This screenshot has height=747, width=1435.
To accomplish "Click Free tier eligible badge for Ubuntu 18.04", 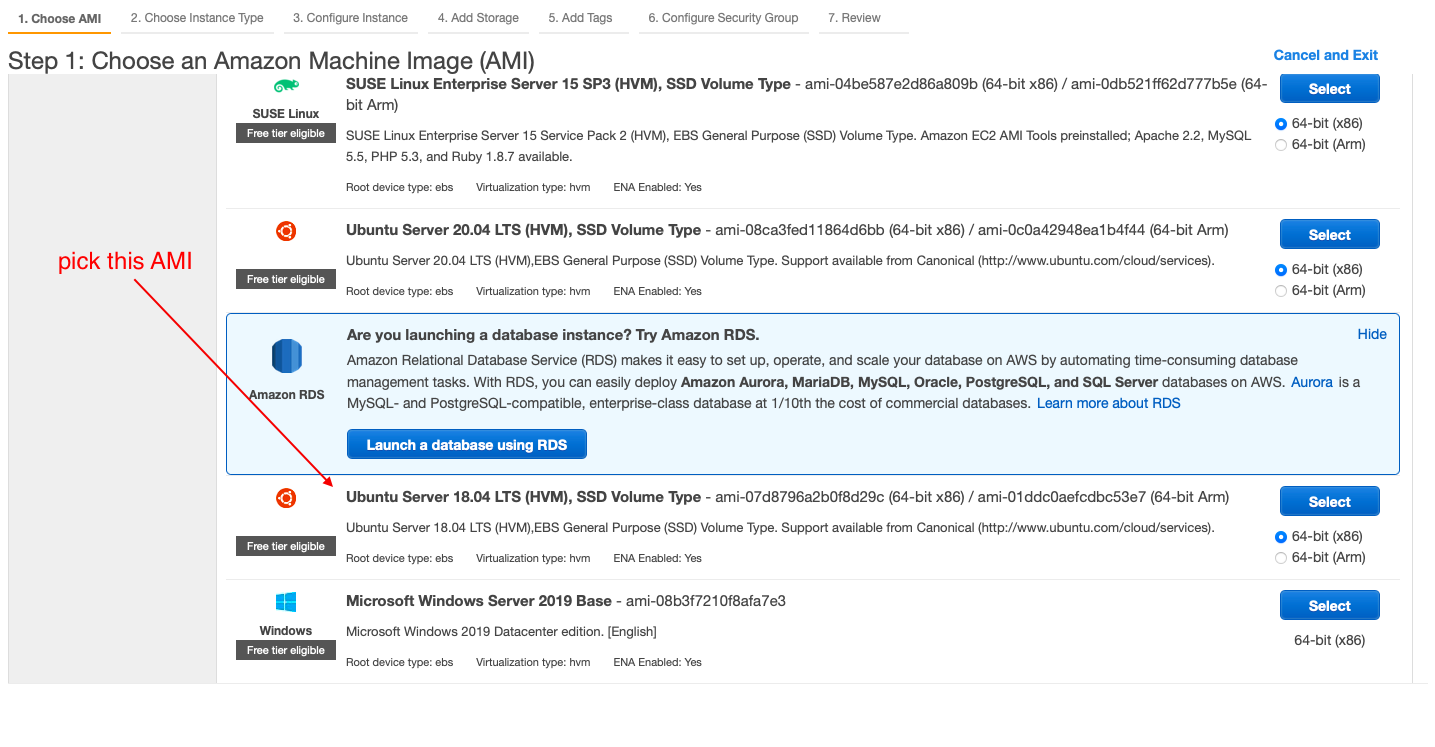I will [286, 546].
